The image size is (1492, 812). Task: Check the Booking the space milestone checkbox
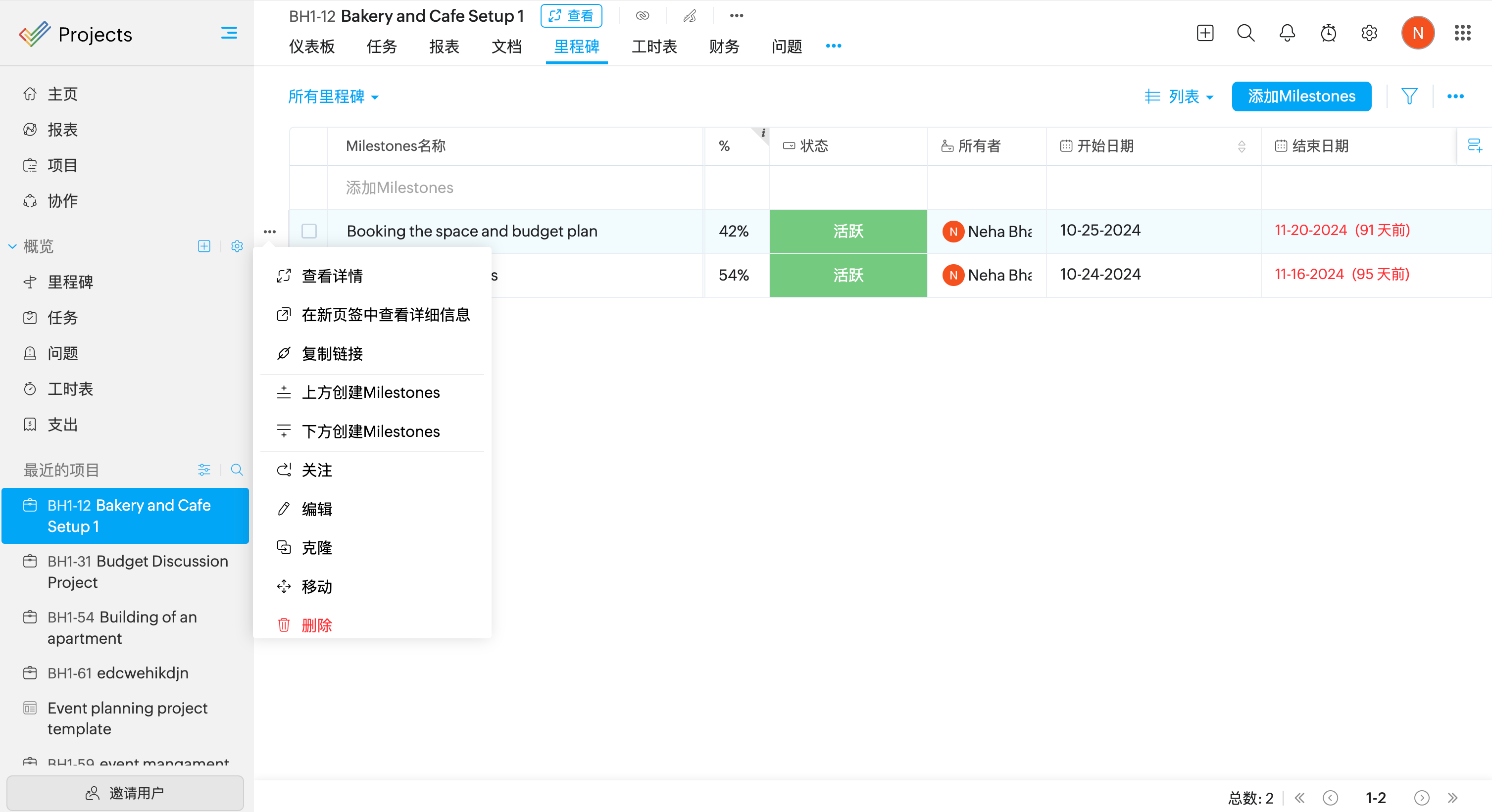309,231
